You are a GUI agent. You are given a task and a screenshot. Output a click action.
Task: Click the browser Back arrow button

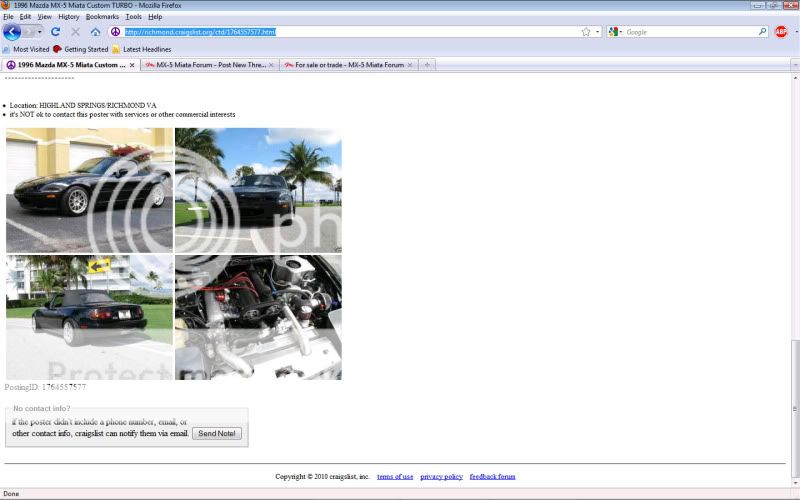coord(12,32)
